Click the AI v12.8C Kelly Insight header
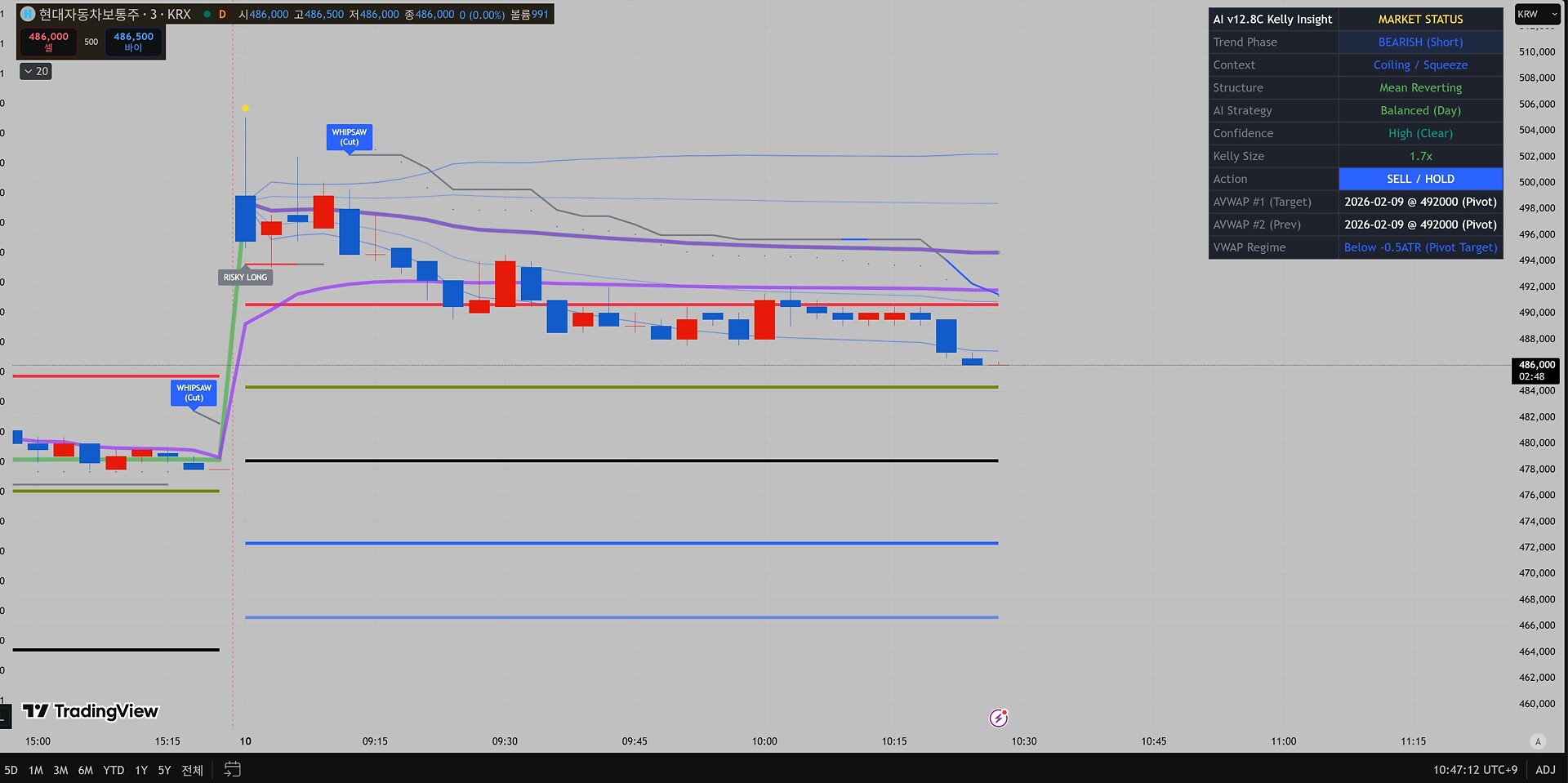 1272,19
